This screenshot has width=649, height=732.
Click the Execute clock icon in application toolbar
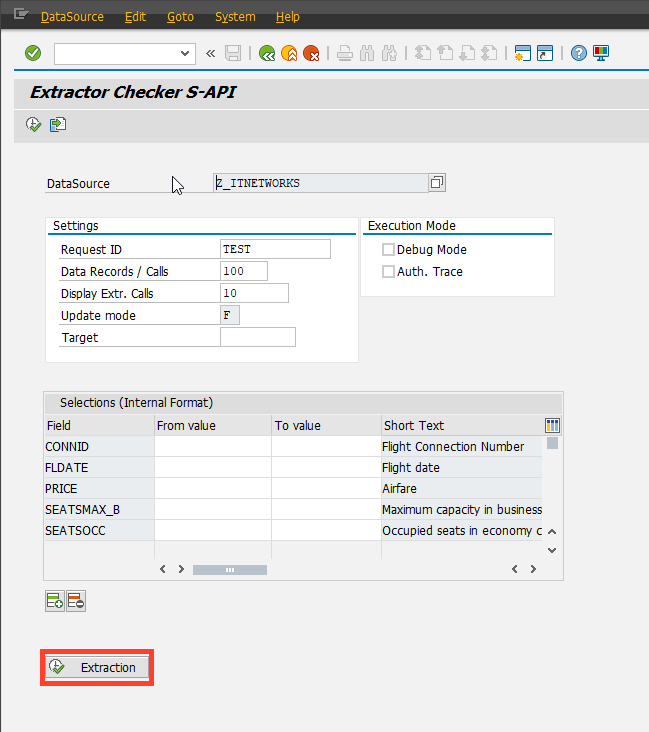33,125
